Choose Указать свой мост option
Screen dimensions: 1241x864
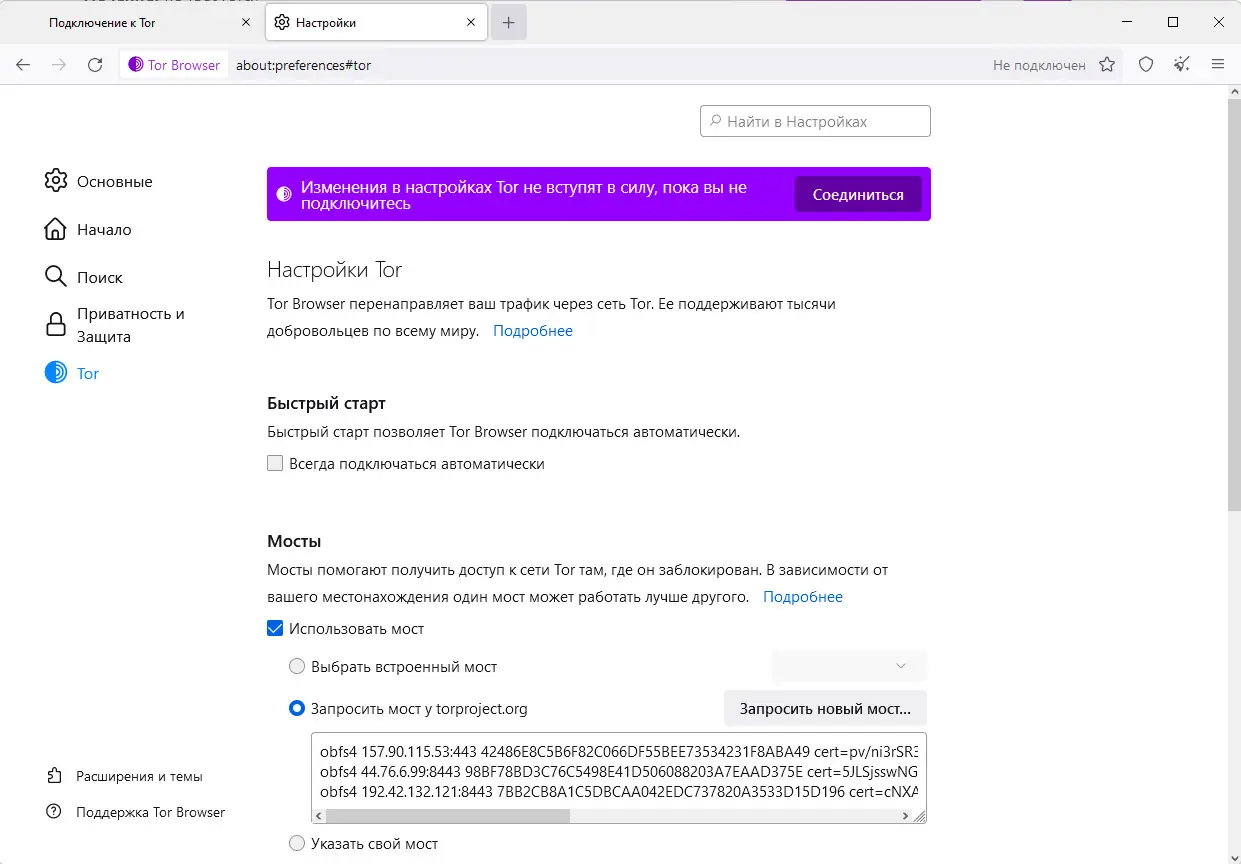[297, 843]
